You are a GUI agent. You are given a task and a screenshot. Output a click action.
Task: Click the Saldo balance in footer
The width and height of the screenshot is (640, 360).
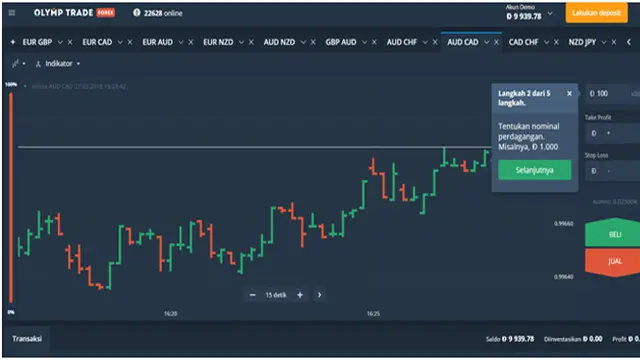click(510, 339)
